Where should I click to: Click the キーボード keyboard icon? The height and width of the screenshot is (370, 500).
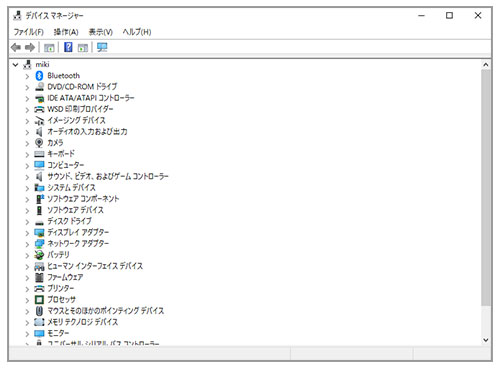pyautogui.click(x=39, y=154)
